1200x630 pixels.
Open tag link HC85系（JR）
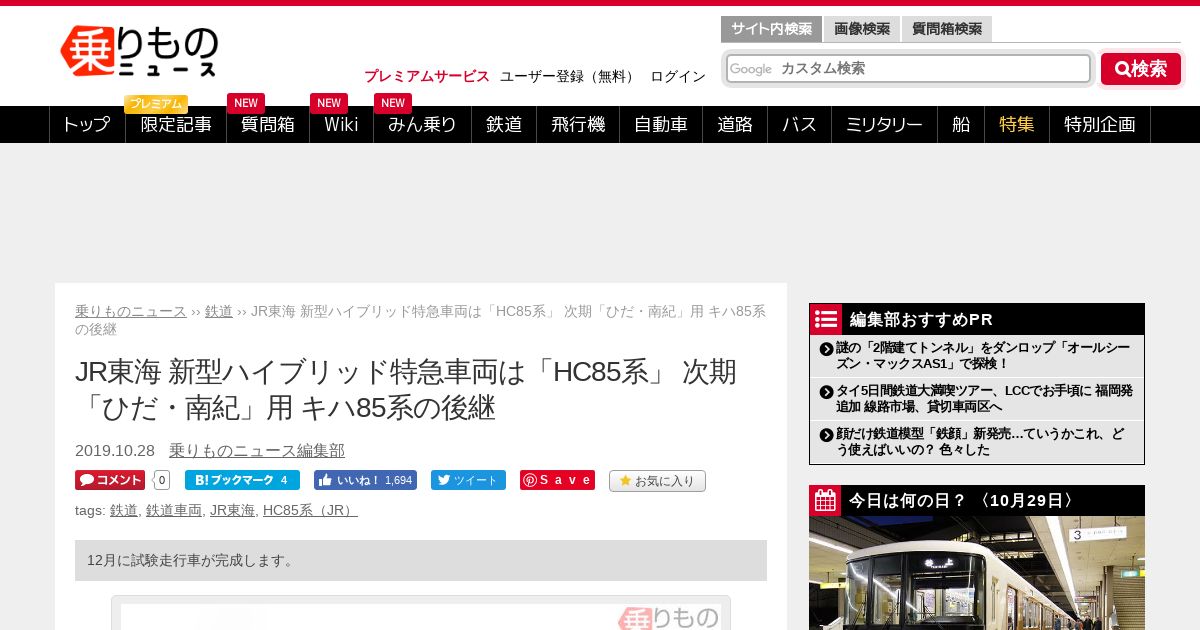pos(310,510)
